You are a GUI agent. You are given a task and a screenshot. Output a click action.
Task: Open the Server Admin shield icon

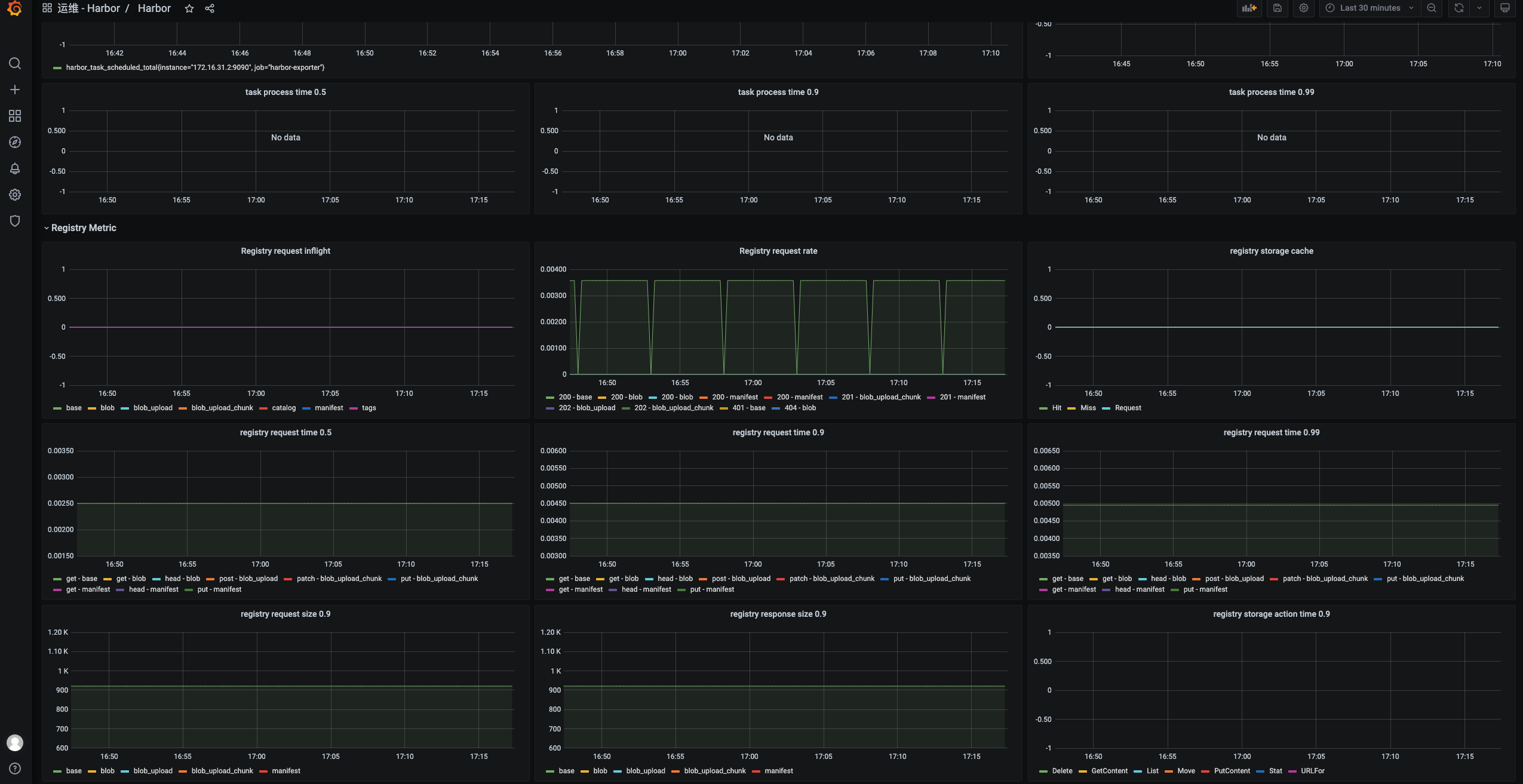tap(15, 221)
